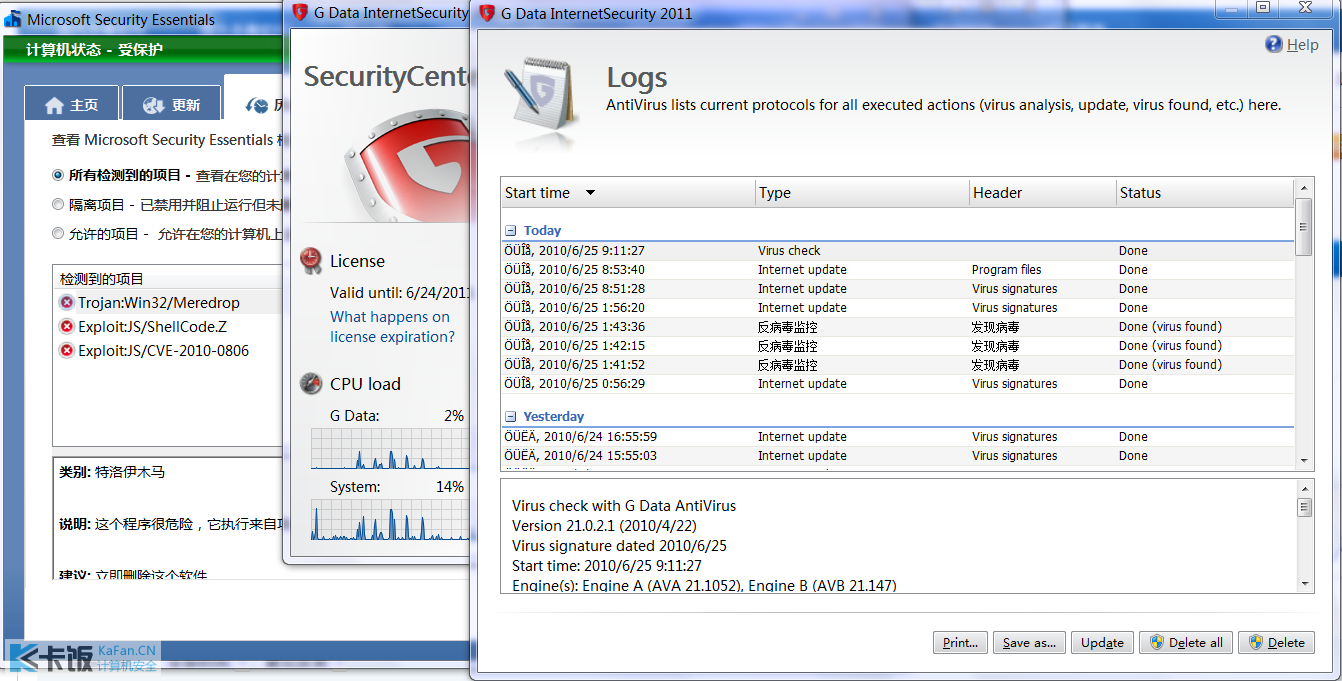Click the Start time column sort arrow
Image resolution: width=1342 pixels, height=681 pixels.
click(590, 193)
